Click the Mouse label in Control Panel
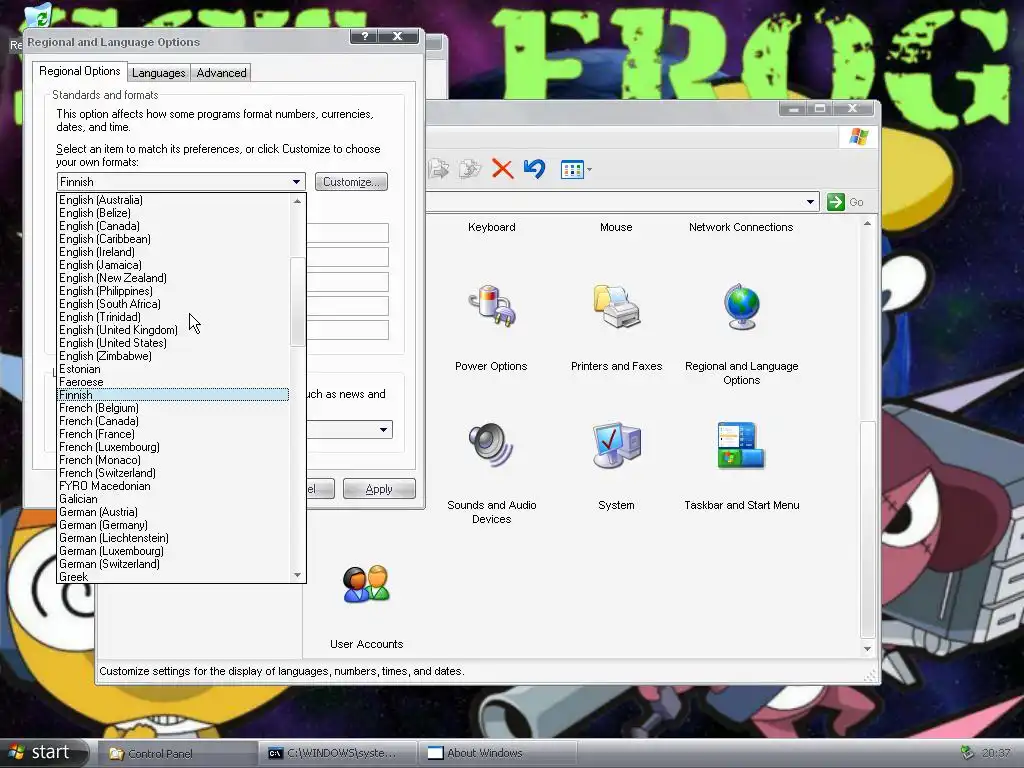Image resolution: width=1024 pixels, height=768 pixels. (x=616, y=227)
